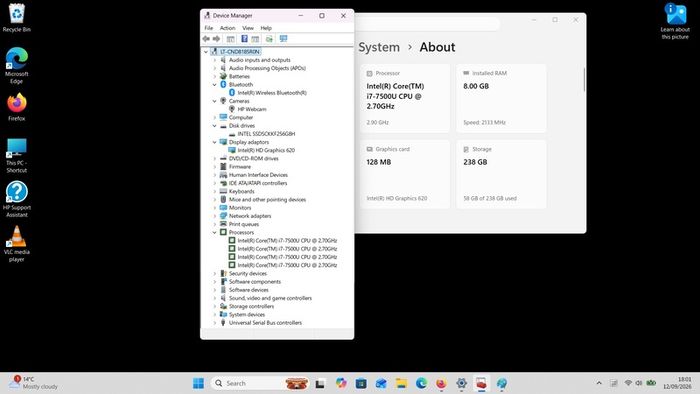This screenshot has height=394, width=700.
Task: Open File Explorer from the taskbar
Action: point(401,383)
